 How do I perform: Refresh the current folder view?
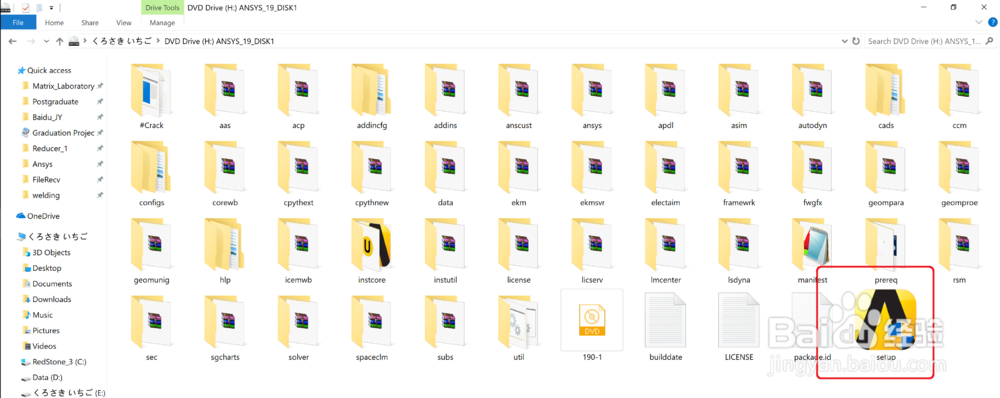pos(856,41)
